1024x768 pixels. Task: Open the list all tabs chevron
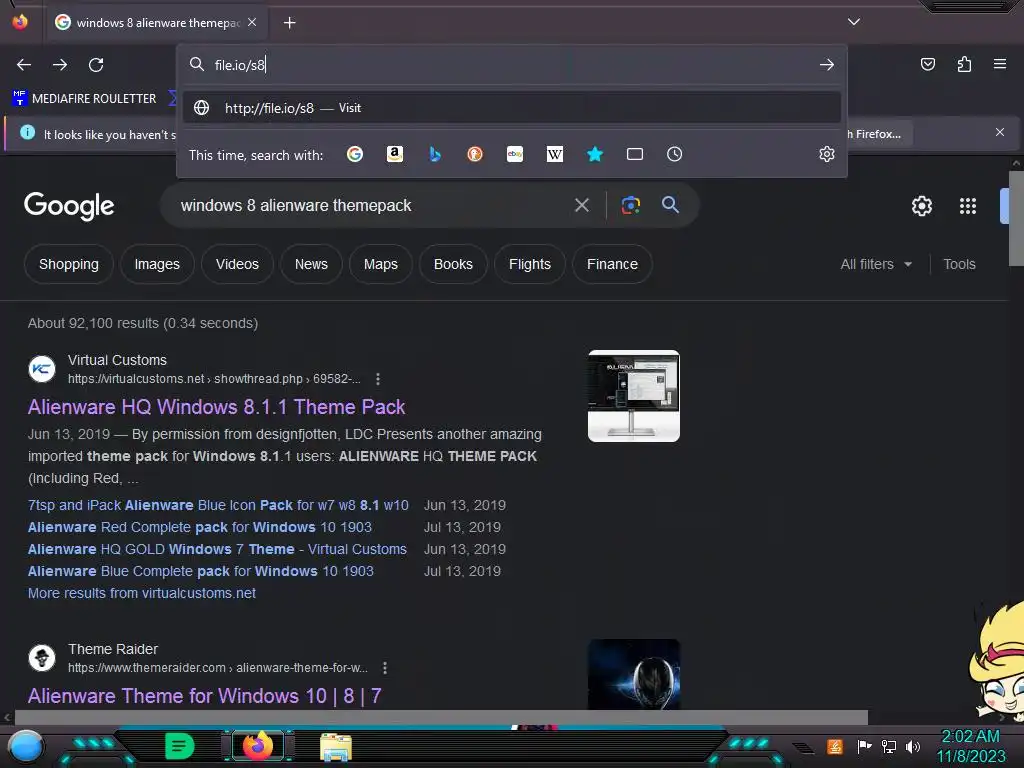click(x=854, y=22)
